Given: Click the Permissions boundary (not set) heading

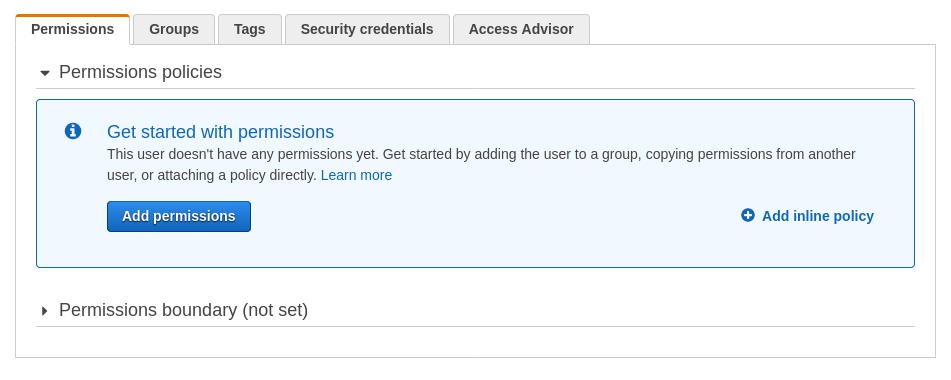Looking at the screenshot, I should pos(183,310).
